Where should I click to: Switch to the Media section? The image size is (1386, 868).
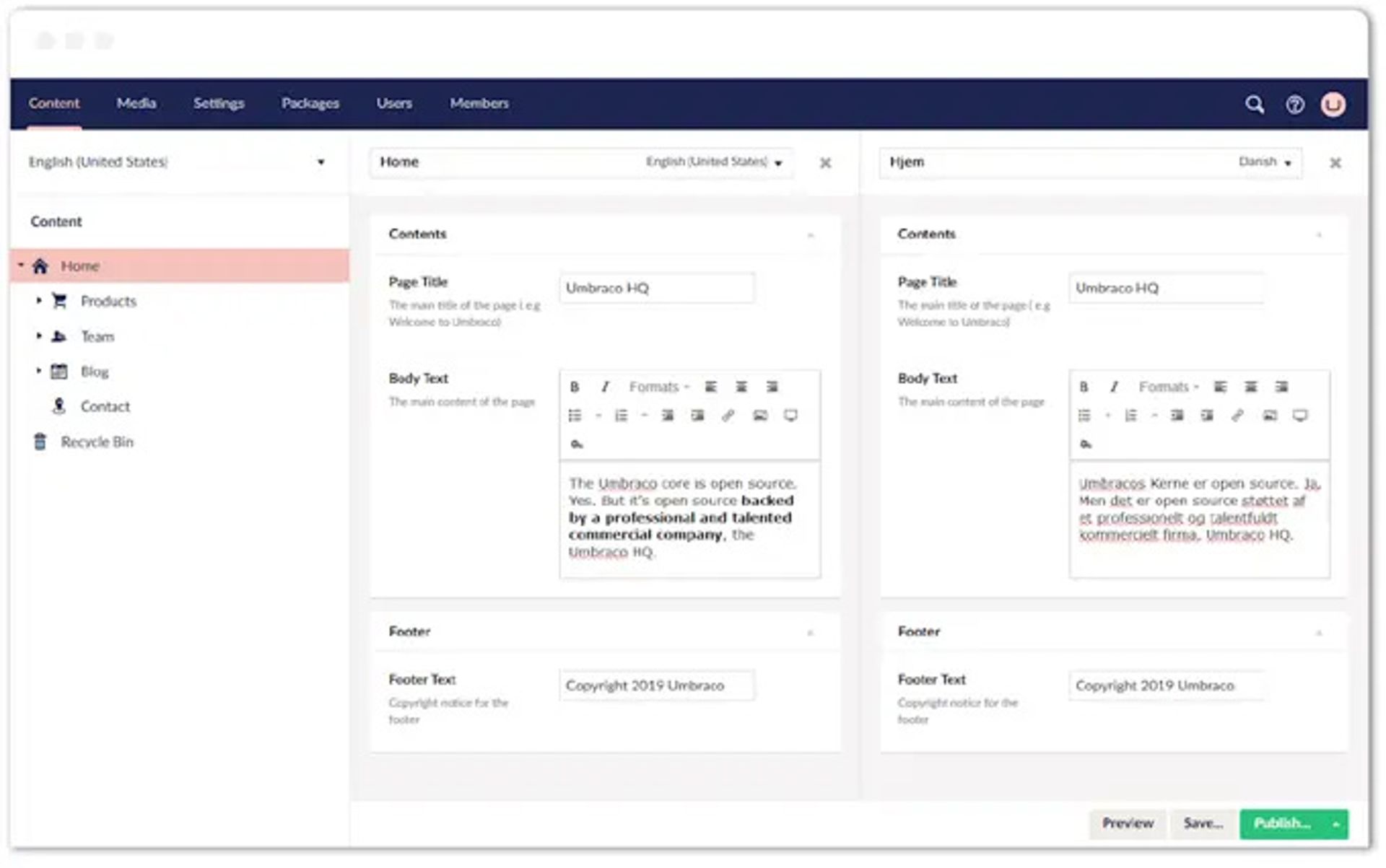click(x=136, y=103)
